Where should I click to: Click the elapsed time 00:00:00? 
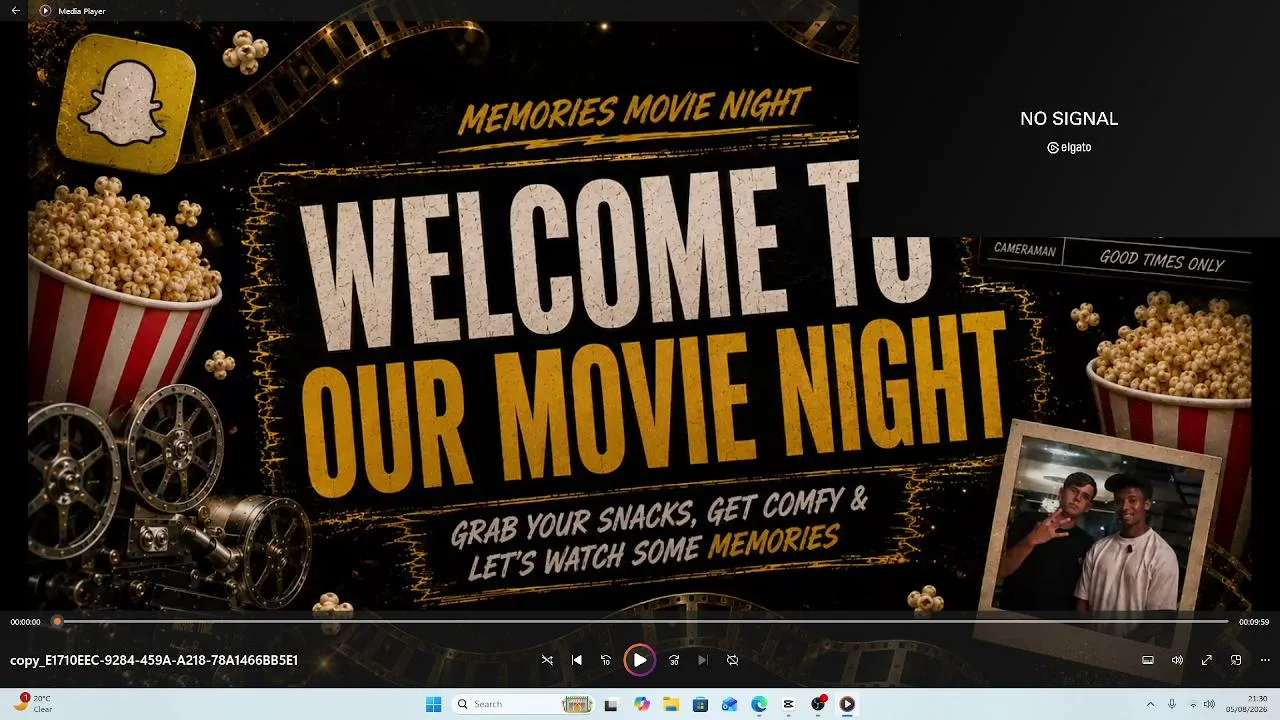(x=25, y=622)
